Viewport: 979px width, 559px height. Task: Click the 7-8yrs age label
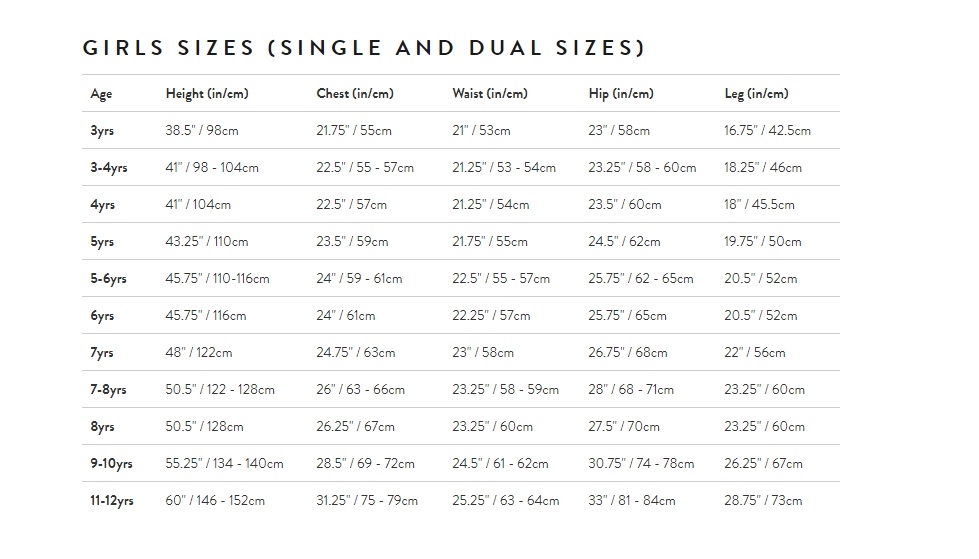click(108, 390)
